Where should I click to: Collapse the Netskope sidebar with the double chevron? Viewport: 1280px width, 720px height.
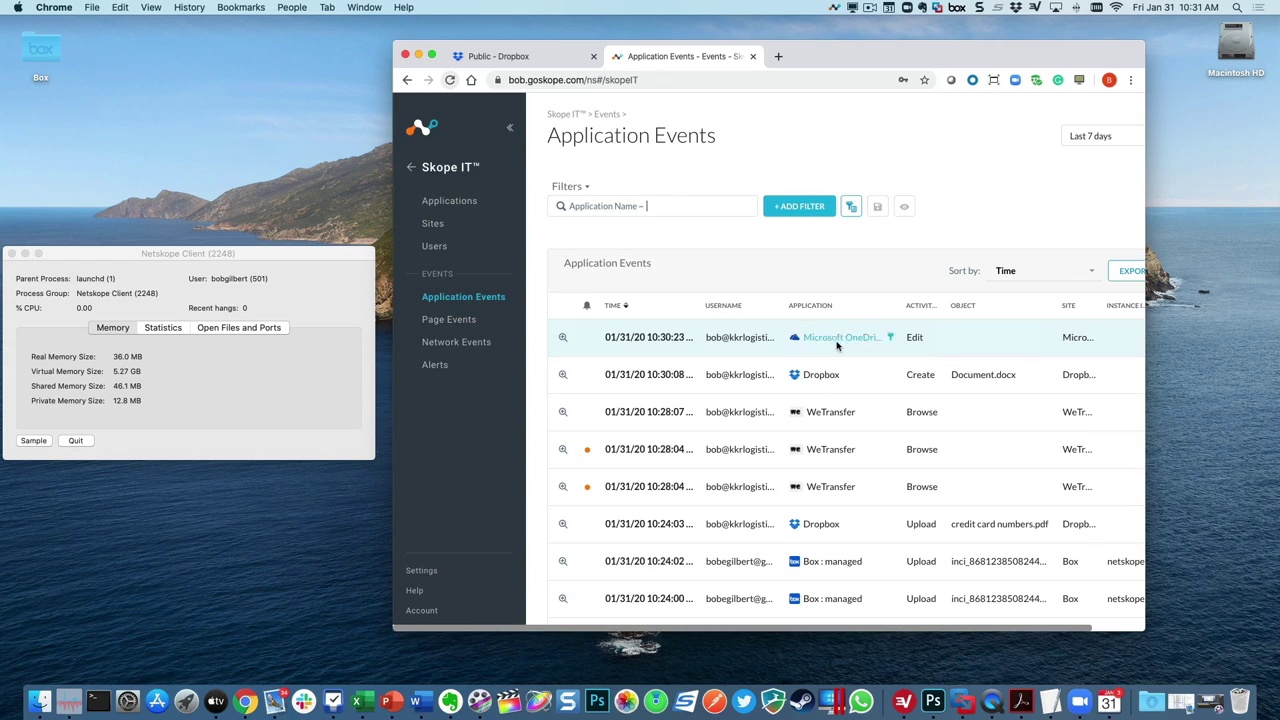click(509, 128)
